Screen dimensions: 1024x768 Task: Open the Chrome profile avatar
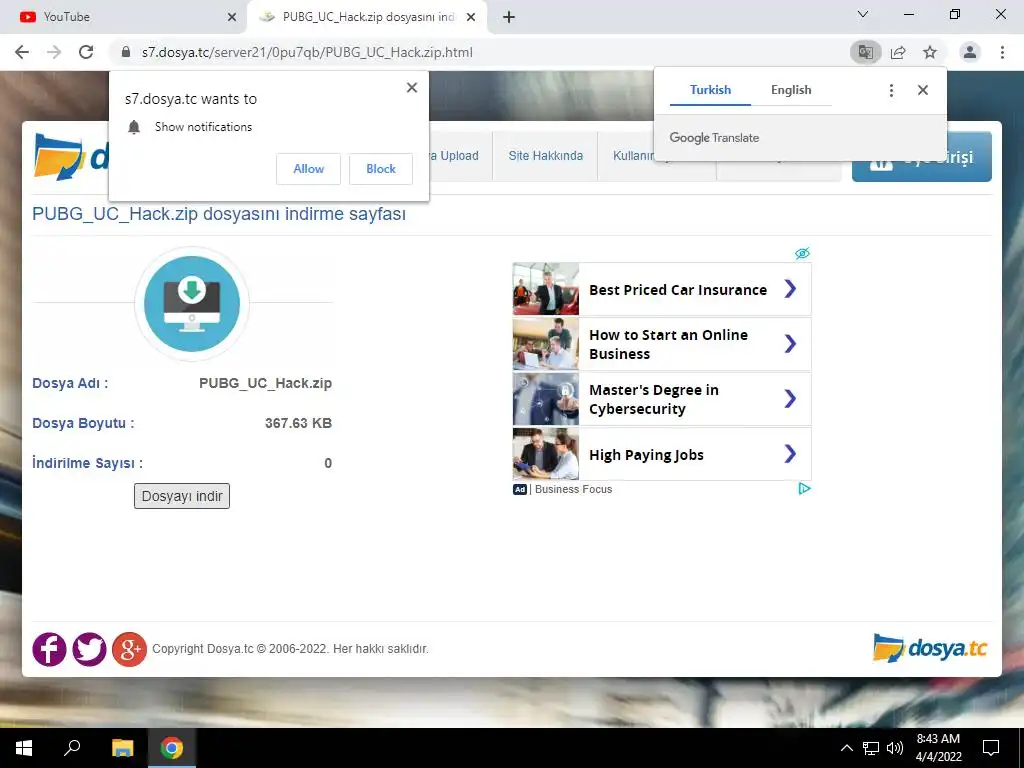point(970,52)
